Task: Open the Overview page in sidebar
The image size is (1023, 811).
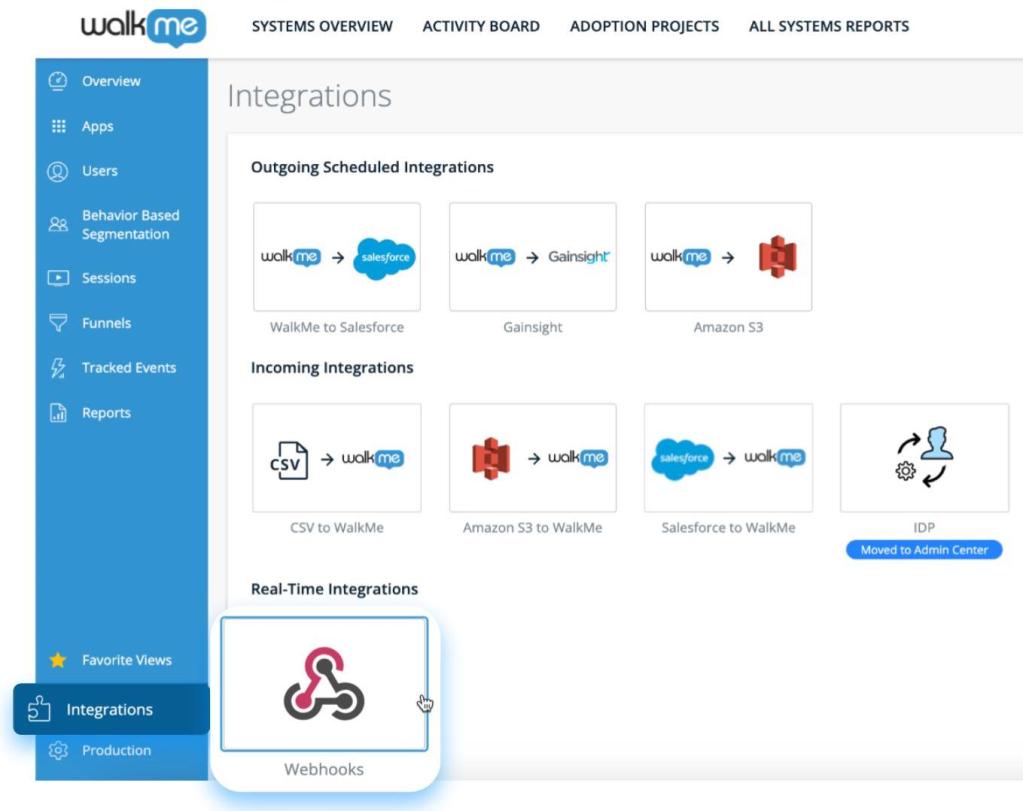Action: point(110,81)
